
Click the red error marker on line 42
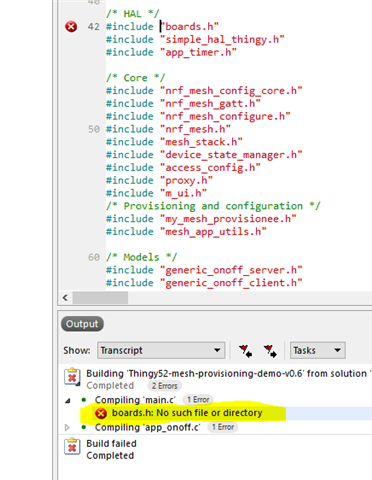(x=71, y=26)
